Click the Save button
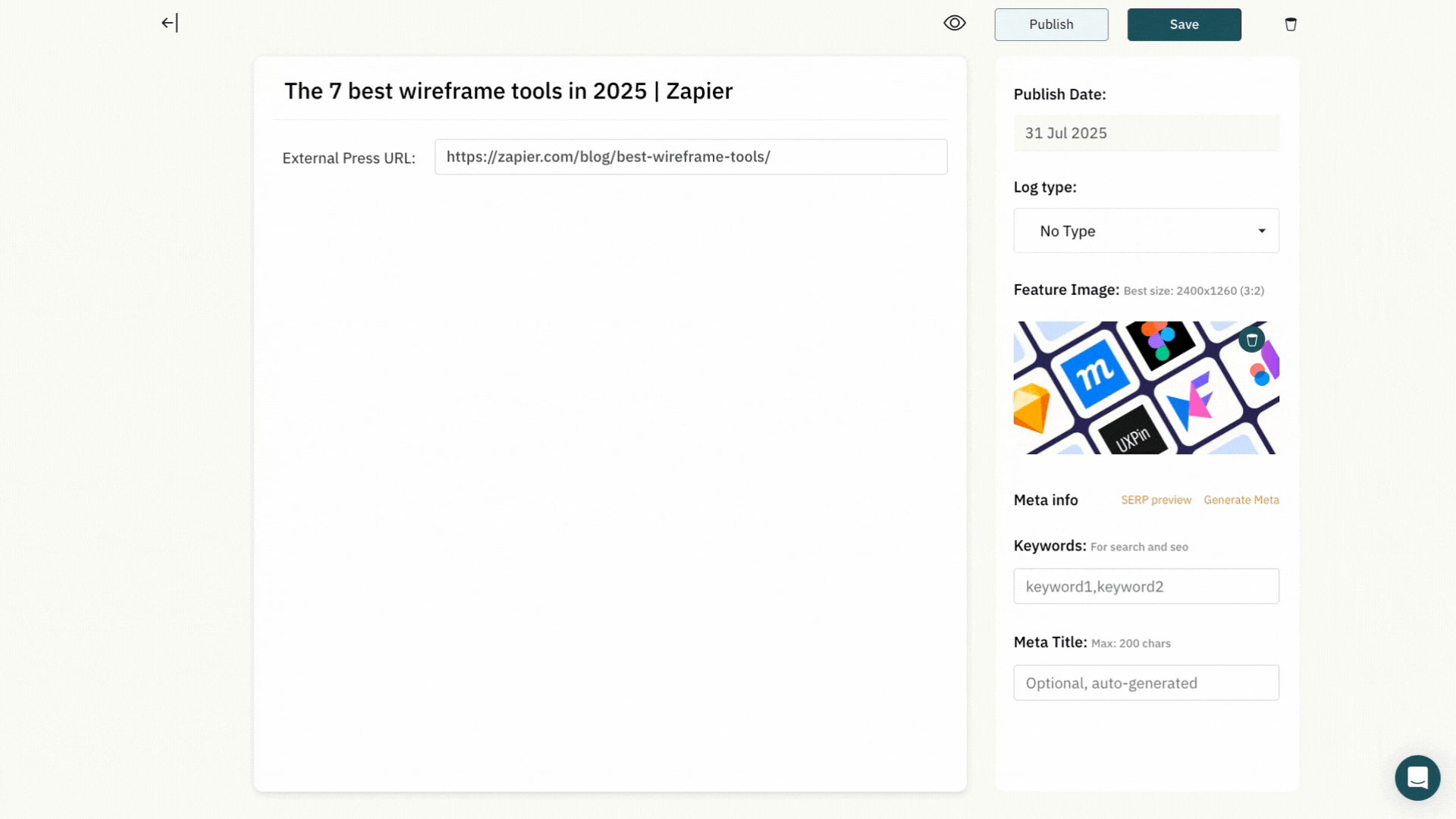The image size is (1456, 819). coord(1184,24)
